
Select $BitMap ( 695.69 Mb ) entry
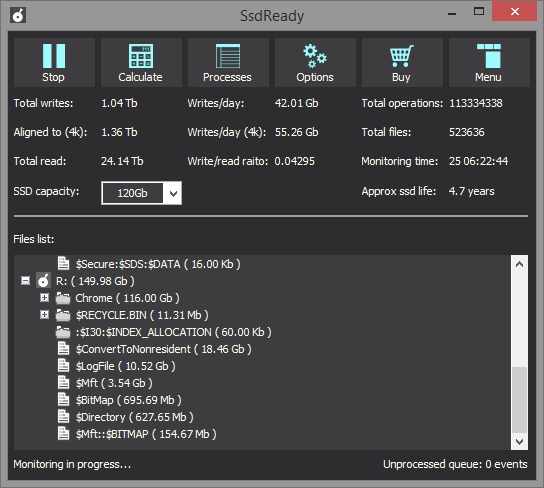[129, 400]
